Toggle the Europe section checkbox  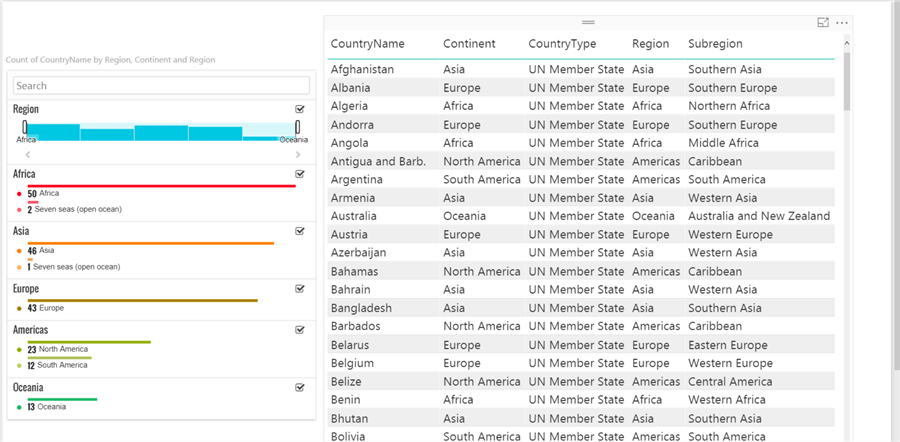click(x=299, y=289)
